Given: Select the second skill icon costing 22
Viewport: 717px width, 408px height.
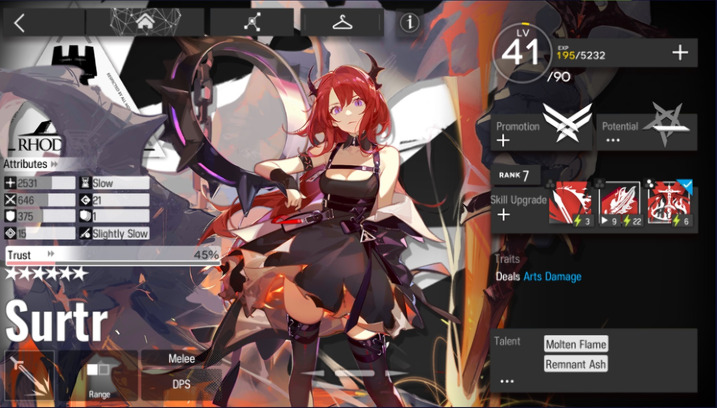Looking at the screenshot, I should (620, 203).
